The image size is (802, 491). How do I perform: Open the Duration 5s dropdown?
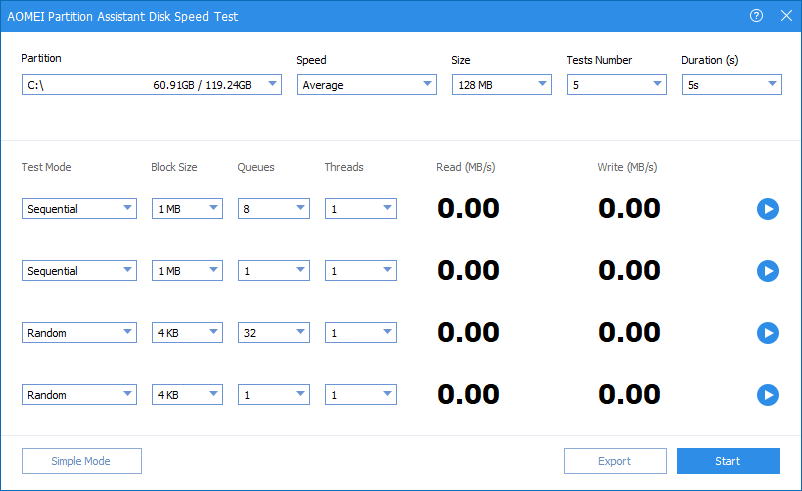pos(731,84)
